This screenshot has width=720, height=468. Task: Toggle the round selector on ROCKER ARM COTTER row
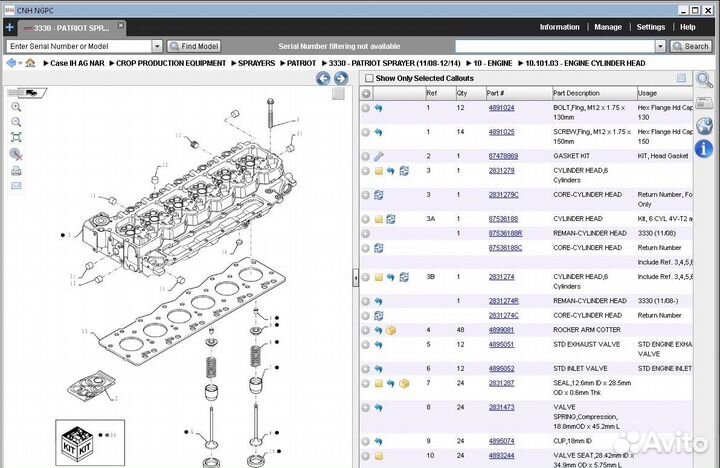click(x=366, y=329)
